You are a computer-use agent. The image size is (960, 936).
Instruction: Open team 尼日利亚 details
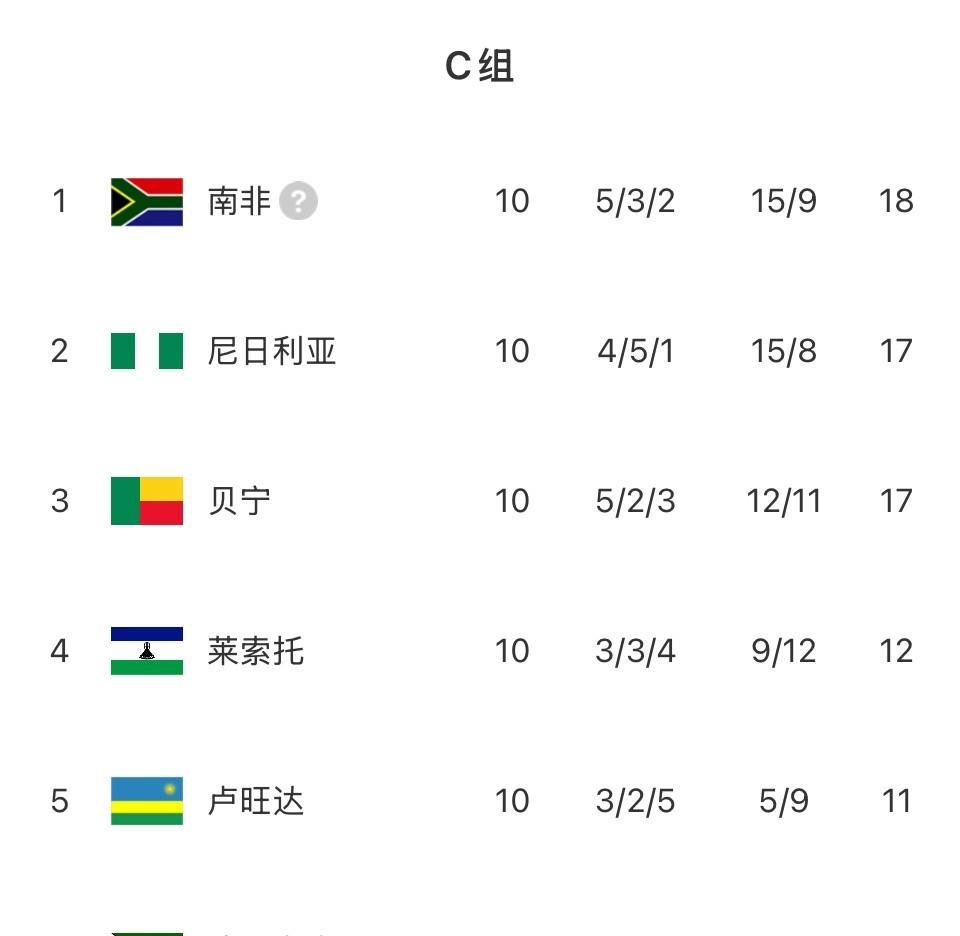click(x=272, y=351)
